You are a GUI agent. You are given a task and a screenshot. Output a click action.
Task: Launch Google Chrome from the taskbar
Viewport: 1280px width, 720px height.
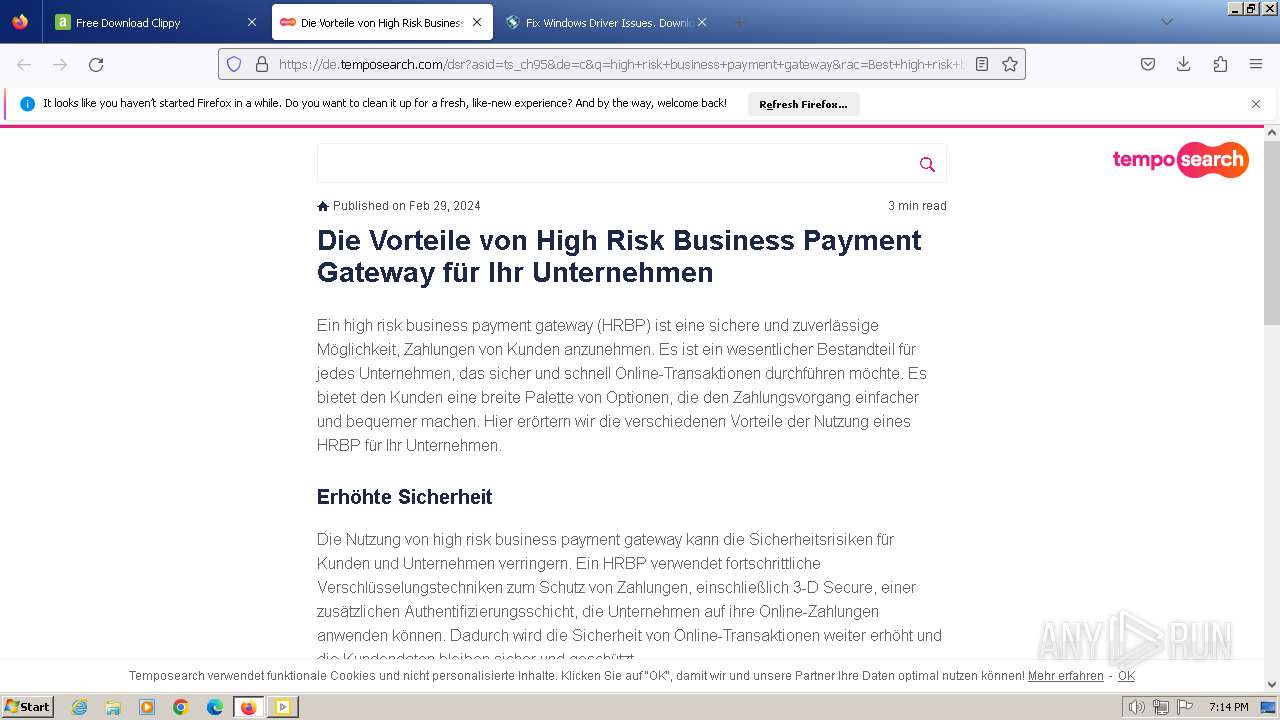click(x=181, y=707)
